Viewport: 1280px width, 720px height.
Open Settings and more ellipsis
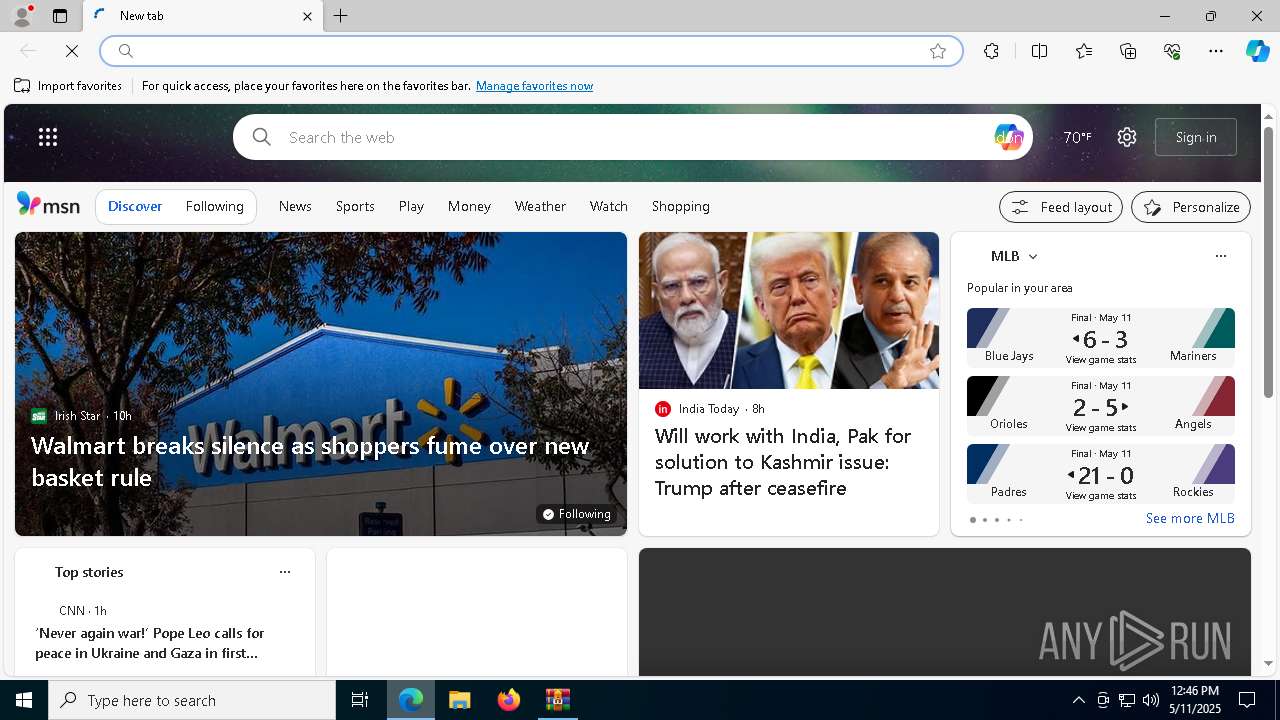[x=1216, y=51]
